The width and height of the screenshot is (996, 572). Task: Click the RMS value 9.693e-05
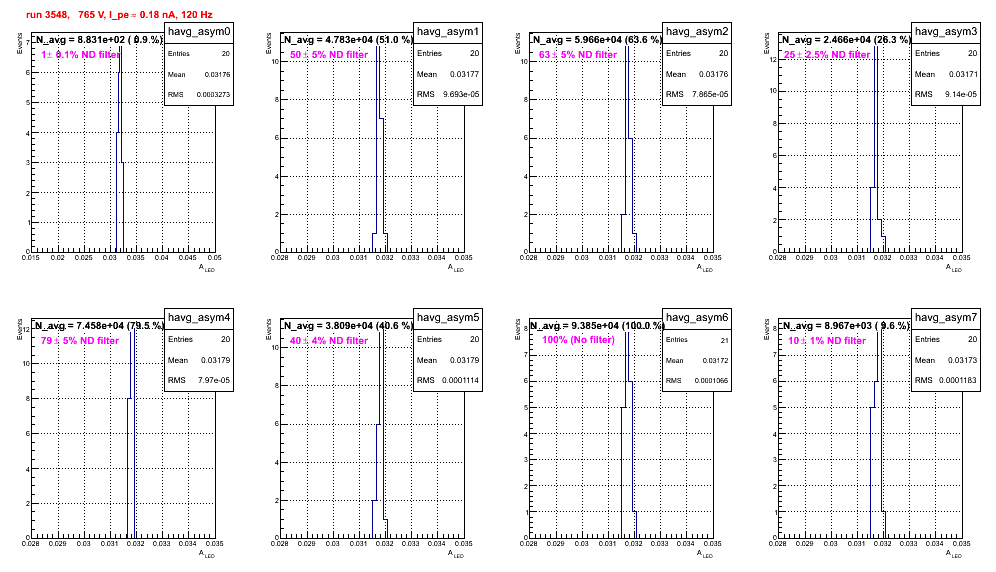461,94
